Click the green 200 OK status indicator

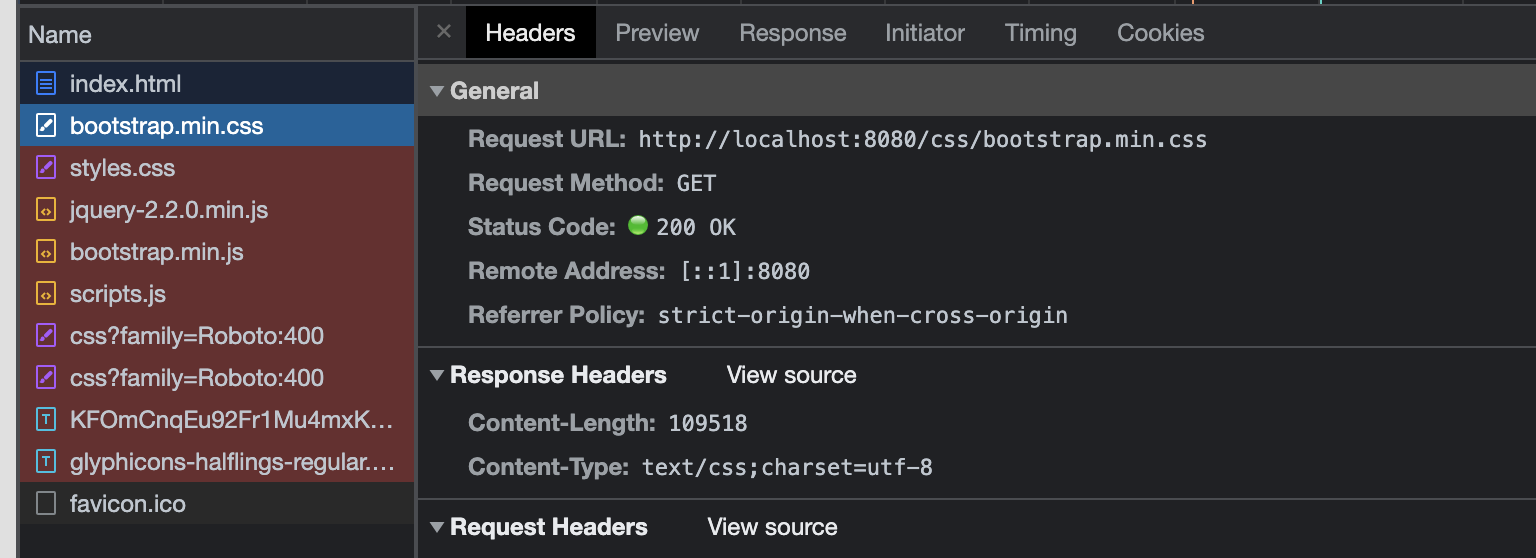[x=638, y=226]
